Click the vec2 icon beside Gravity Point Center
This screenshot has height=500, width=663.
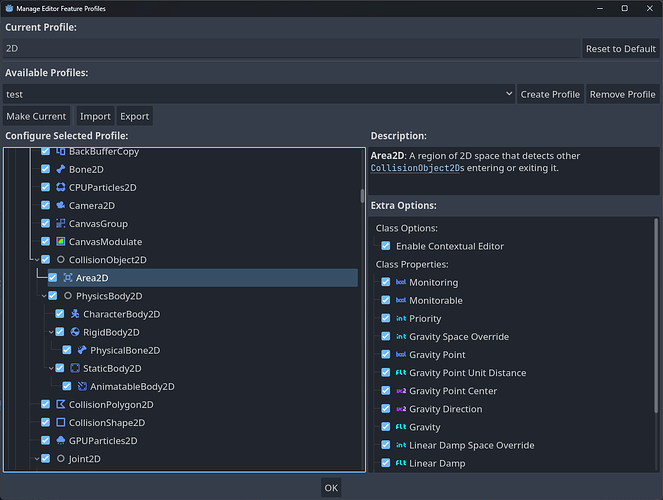pos(401,391)
